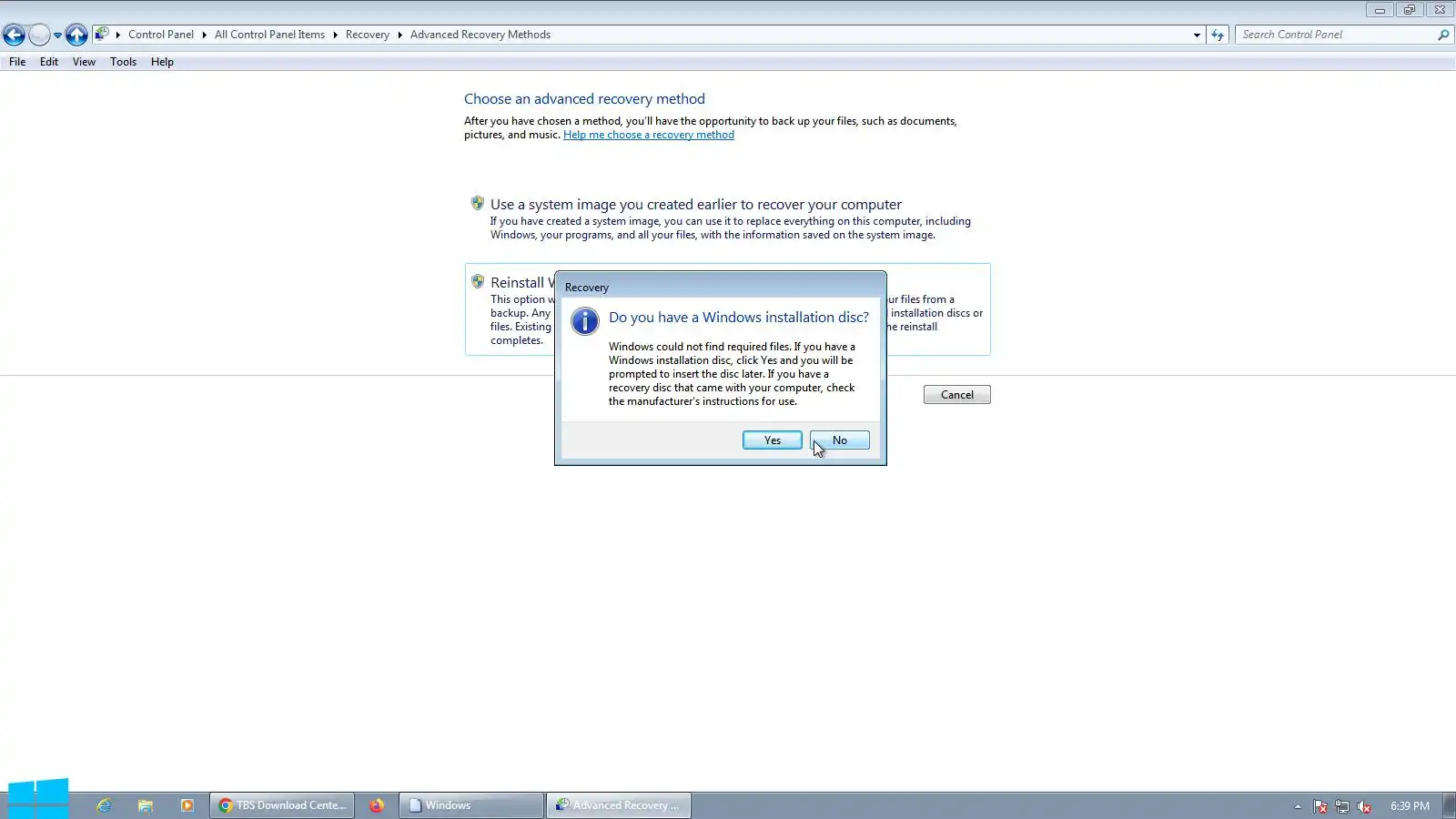Open the Edit menu
This screenshot has height=819, width=1456.
tap(49, 62)
